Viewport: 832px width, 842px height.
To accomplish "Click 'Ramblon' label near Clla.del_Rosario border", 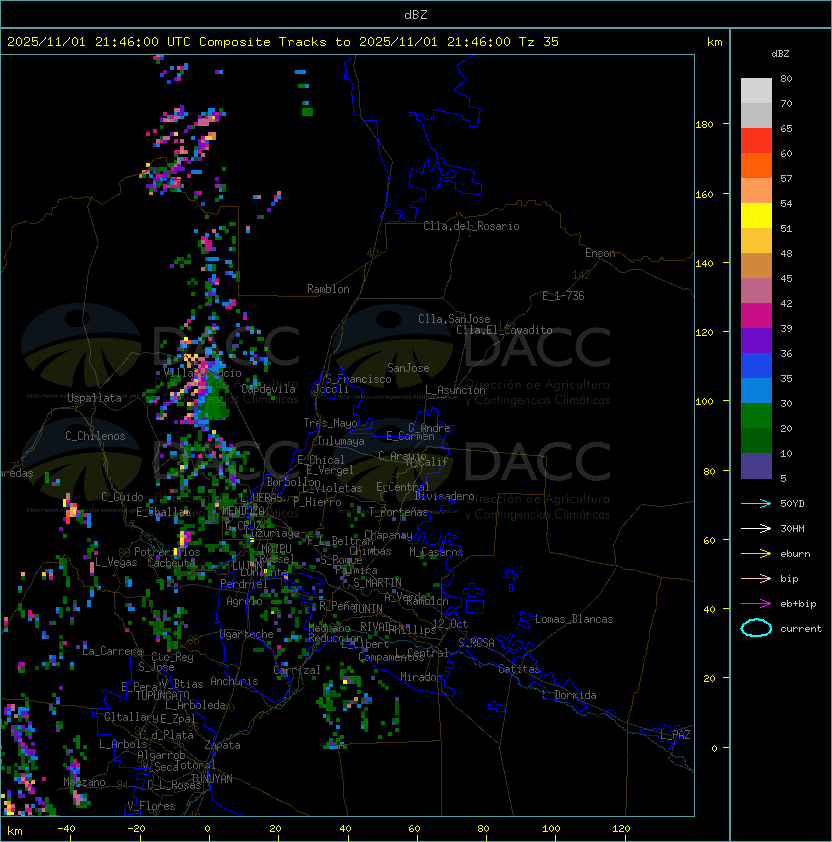I will pyautogui.click(x=328, y=289).
